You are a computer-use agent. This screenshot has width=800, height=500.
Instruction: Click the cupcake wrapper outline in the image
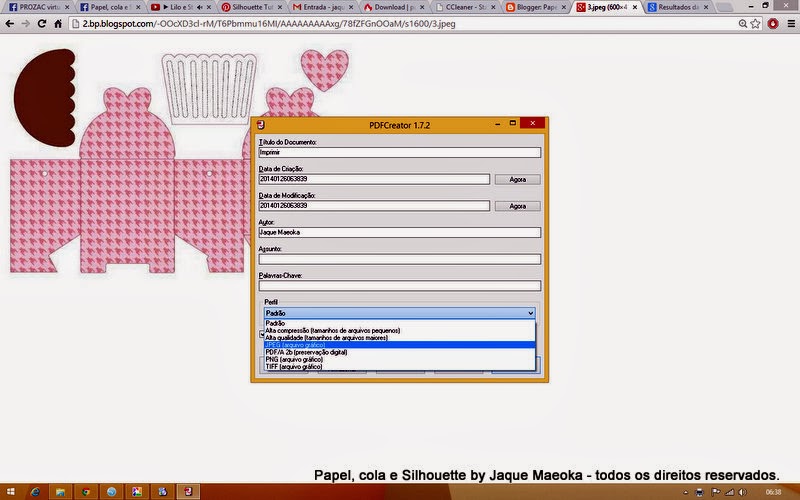(209, 89)
